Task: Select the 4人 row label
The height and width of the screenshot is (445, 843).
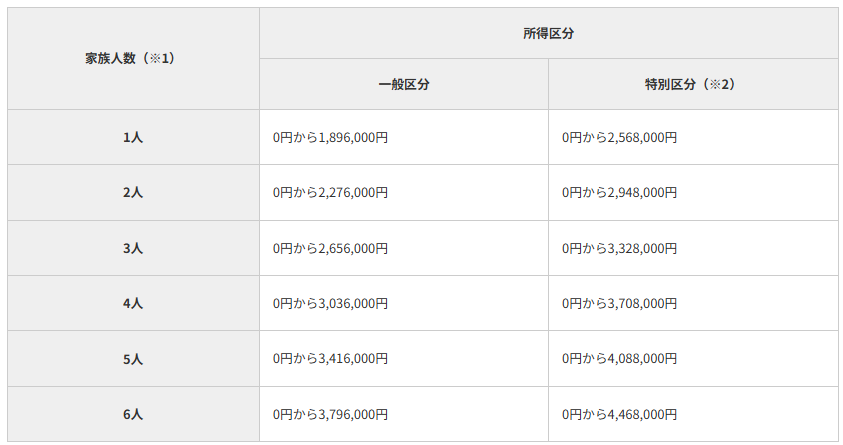Action: pyautogui.click(x=133, y=303)
